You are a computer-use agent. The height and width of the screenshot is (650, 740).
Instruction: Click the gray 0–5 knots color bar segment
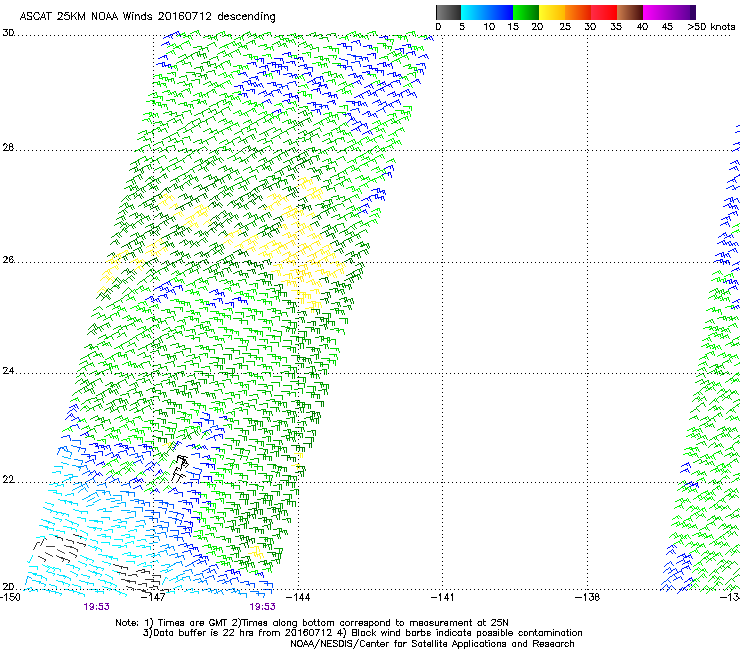click(448, 12)
